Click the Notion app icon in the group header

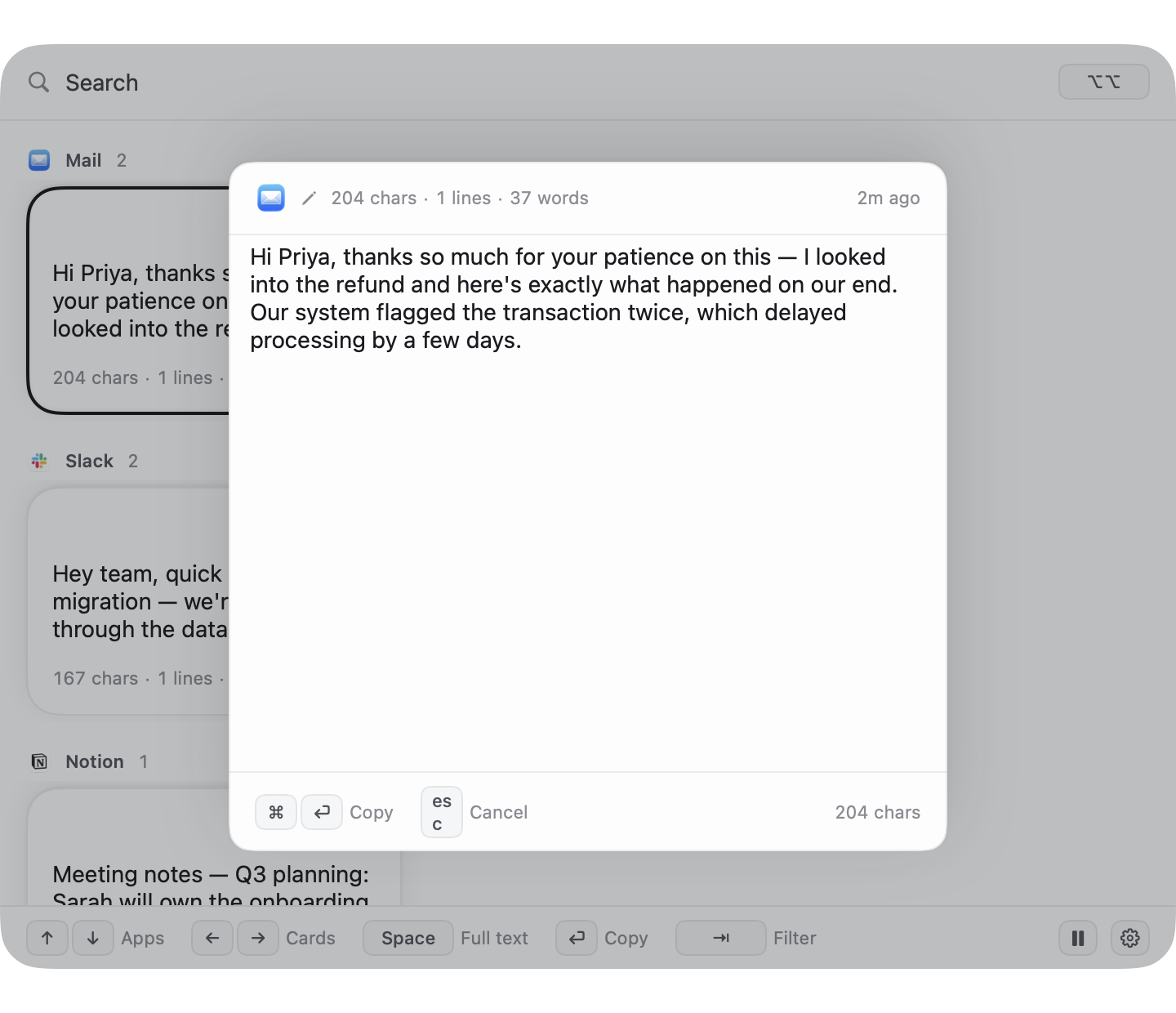coord(39,761)
